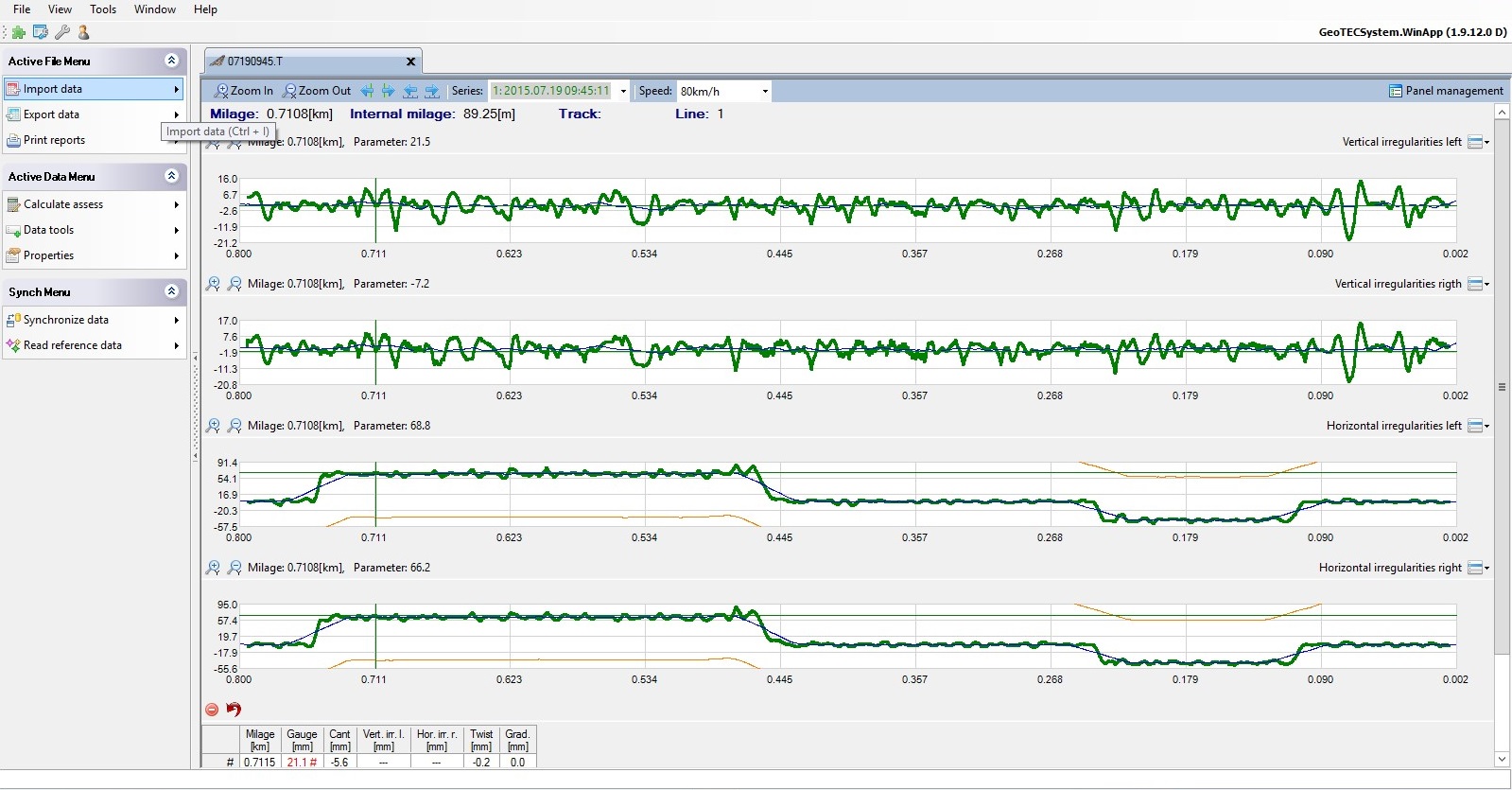Click the scrollbar up arrow

click(x=1502, y=112)
